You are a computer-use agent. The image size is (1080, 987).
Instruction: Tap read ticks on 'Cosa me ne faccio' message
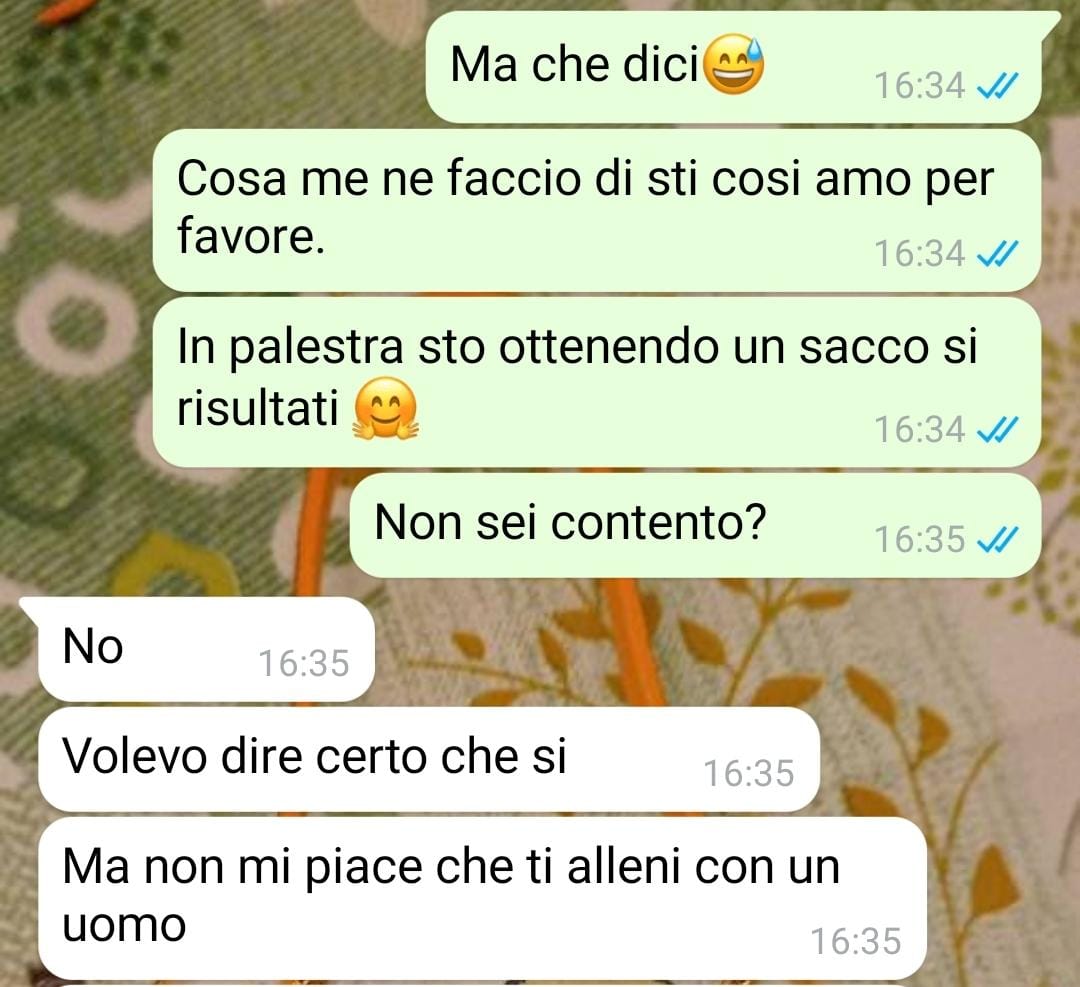tap(998, 255)
